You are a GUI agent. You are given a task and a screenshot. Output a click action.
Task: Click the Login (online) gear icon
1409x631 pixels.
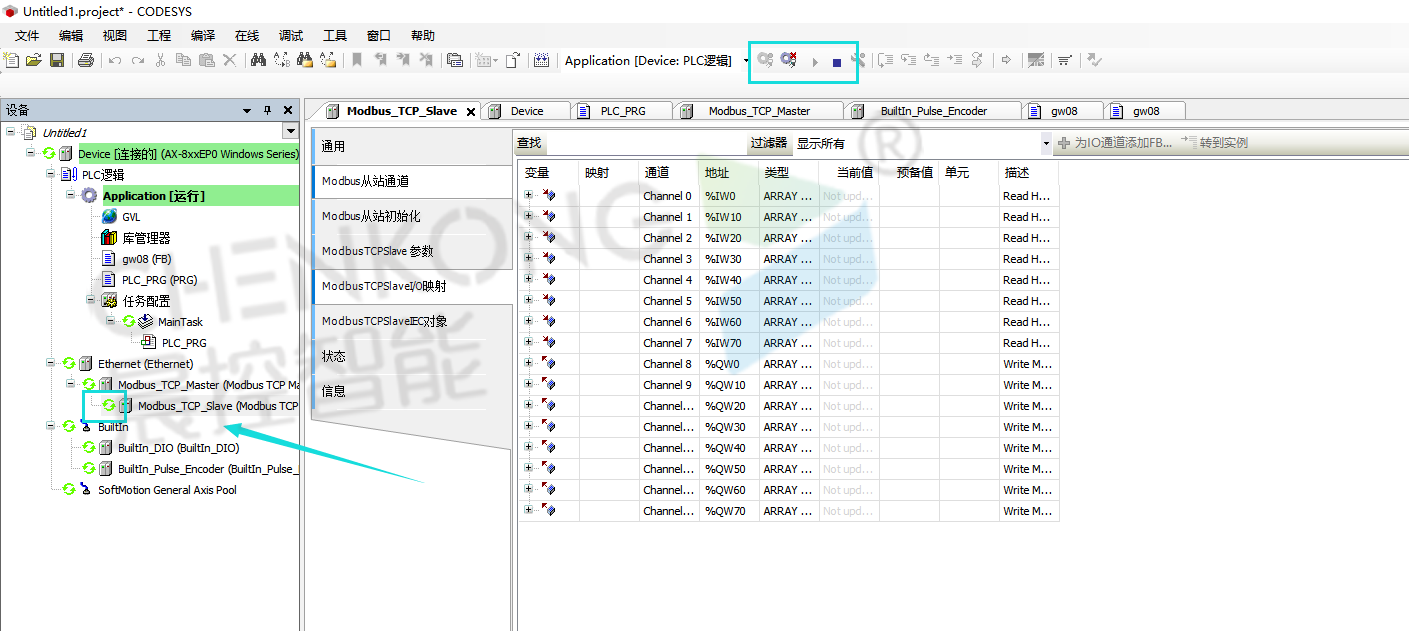(x=765, y=60)
